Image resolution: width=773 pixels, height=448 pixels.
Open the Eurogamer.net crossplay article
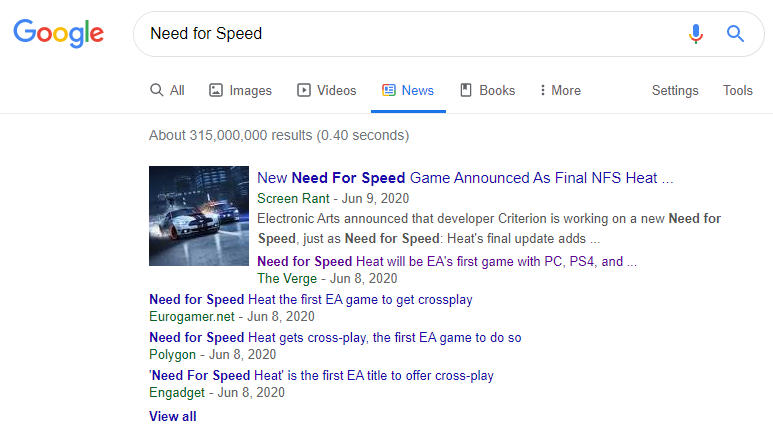[311, 299]
